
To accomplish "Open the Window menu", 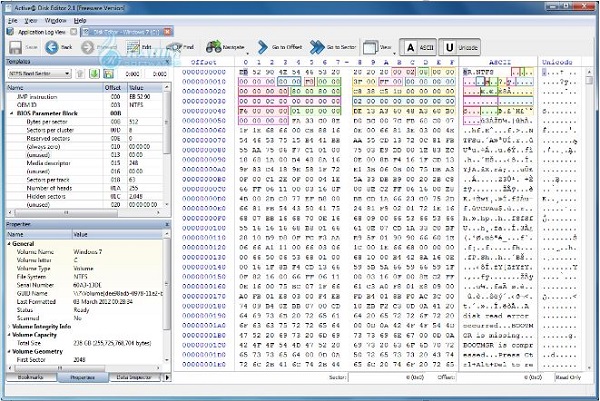I will pyautogui.click(x=55, y=21).
